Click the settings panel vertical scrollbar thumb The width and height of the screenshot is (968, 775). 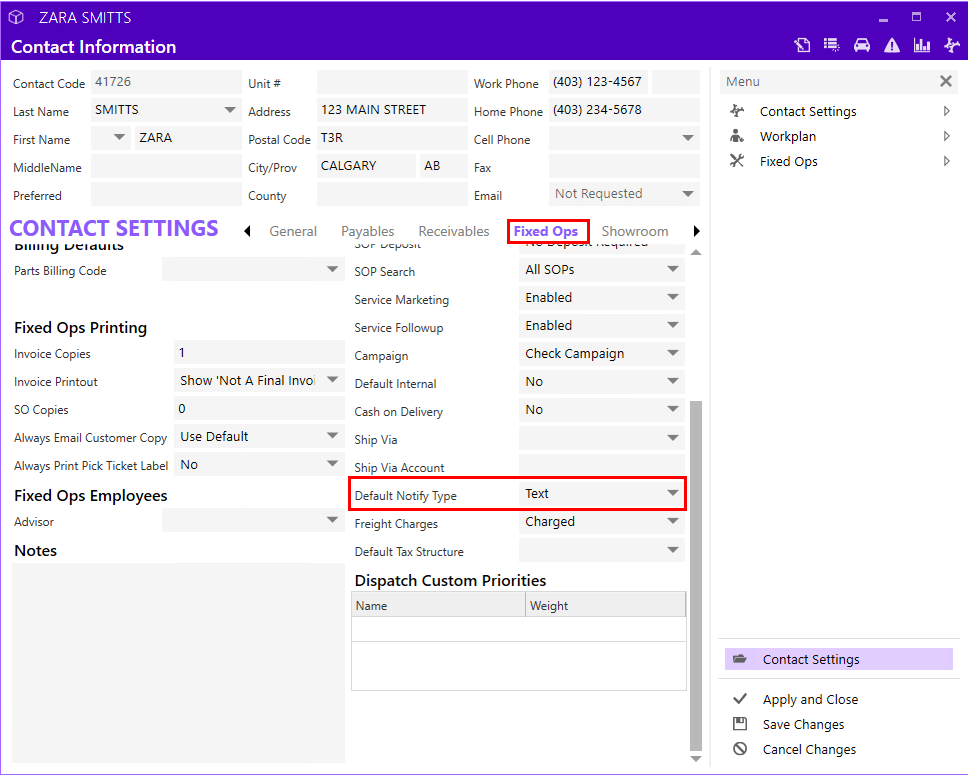point(696,574)
